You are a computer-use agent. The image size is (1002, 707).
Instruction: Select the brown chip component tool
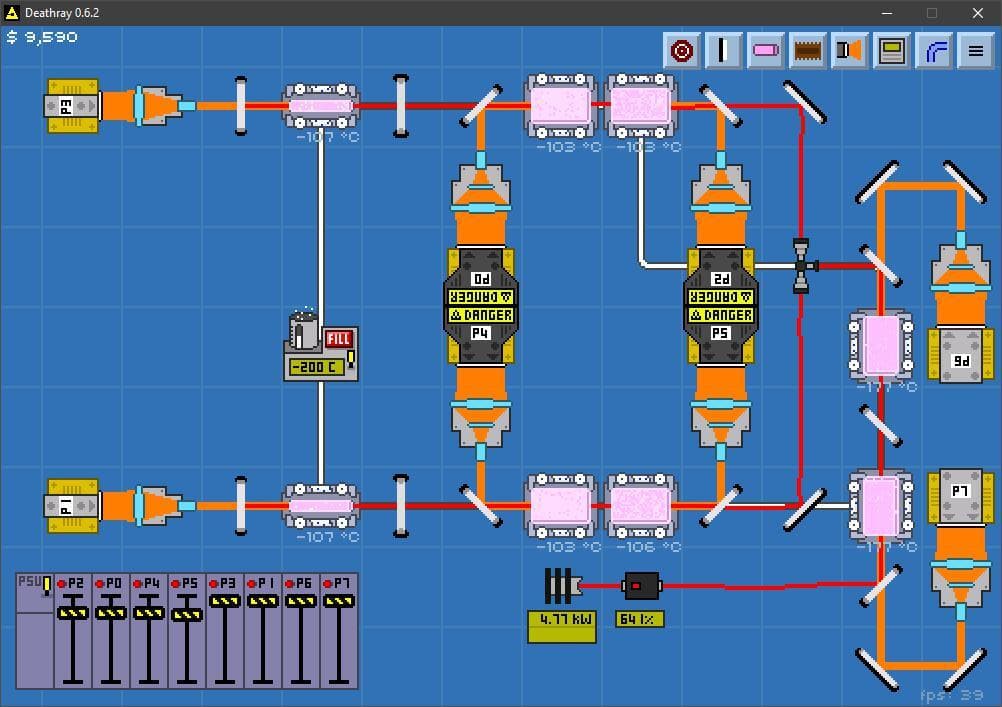(807, 50)
